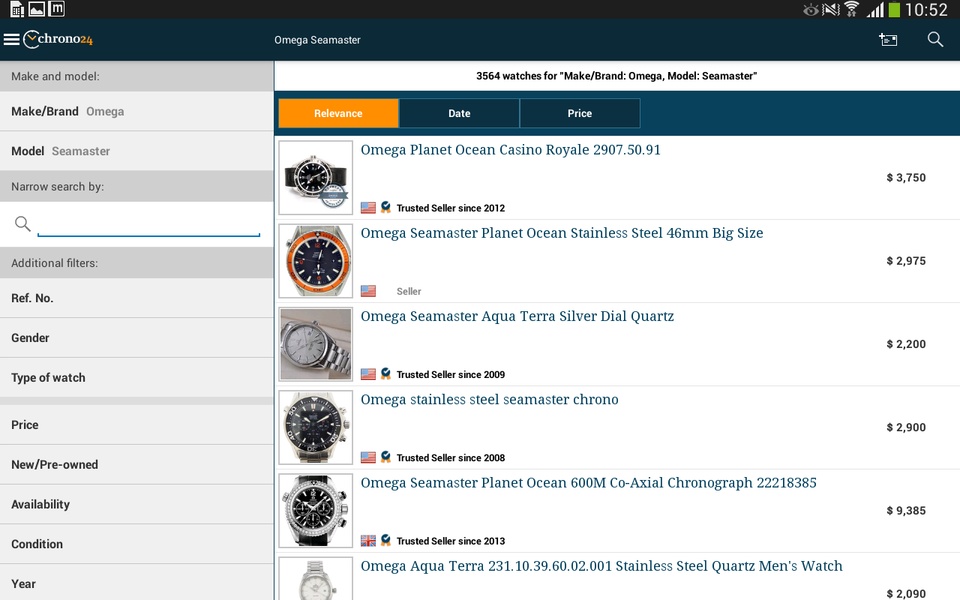Change the Model filter Seamaster
Viewport: 960px width, 600px height.
coord(137,151)
